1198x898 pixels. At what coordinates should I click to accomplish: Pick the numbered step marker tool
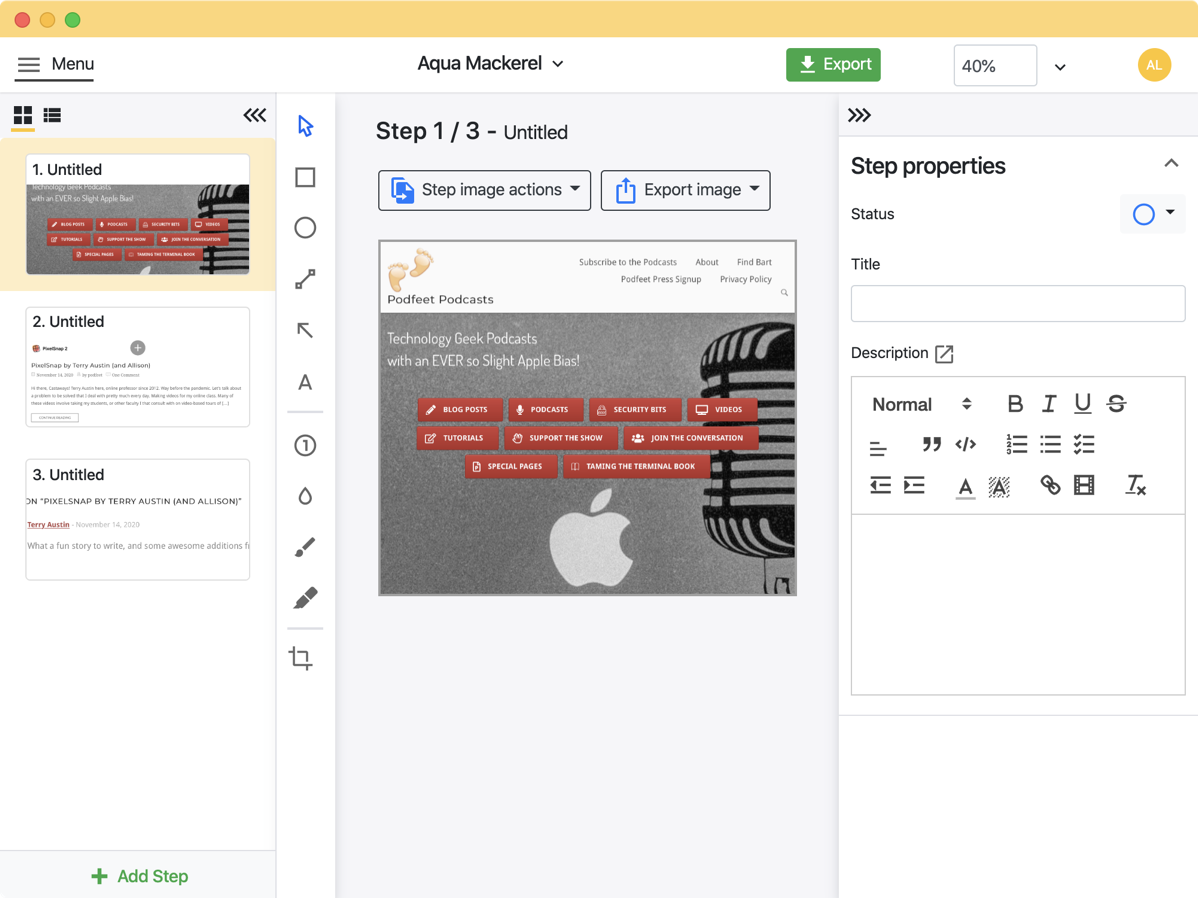[x=305, y=445]
